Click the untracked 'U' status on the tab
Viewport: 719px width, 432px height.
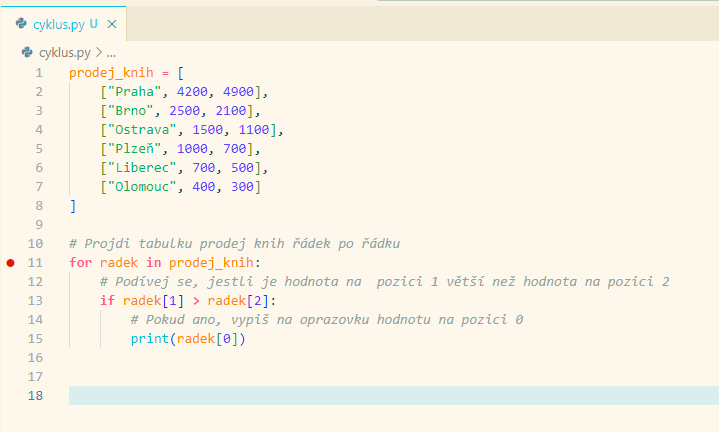[x=93, y=23]
